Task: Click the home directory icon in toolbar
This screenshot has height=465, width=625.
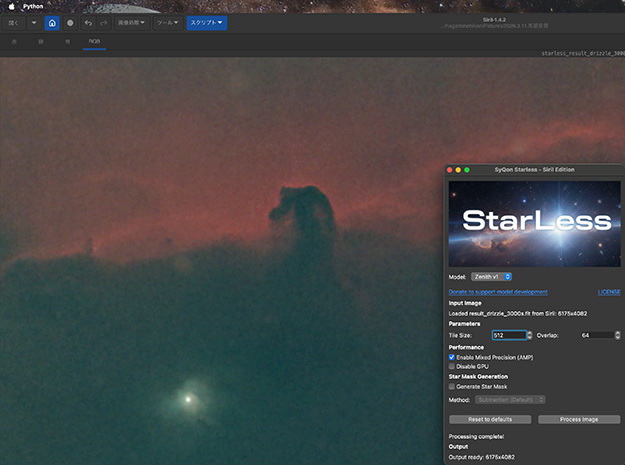Action: pyautogui.click(x=52, y=22)
